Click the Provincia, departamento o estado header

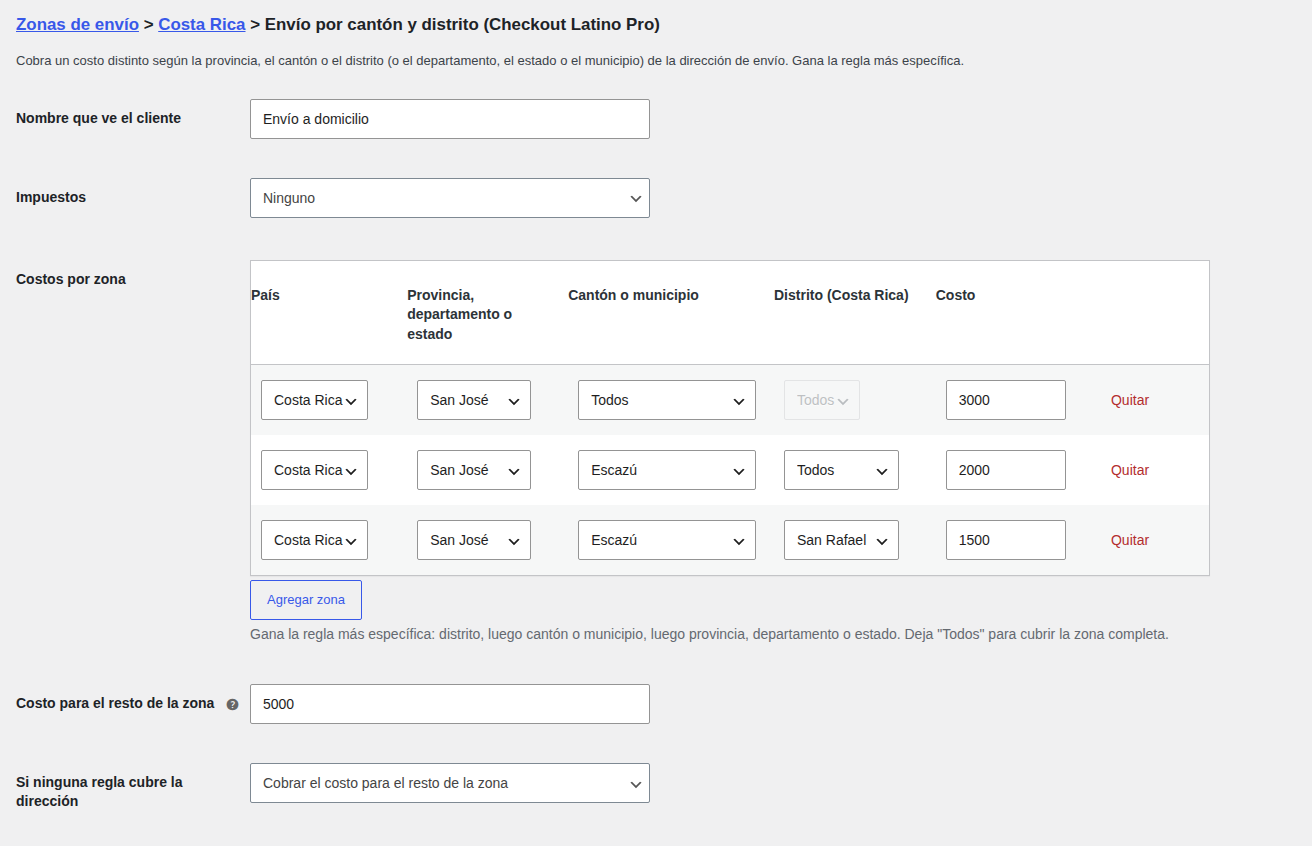(x=459, y=315)
